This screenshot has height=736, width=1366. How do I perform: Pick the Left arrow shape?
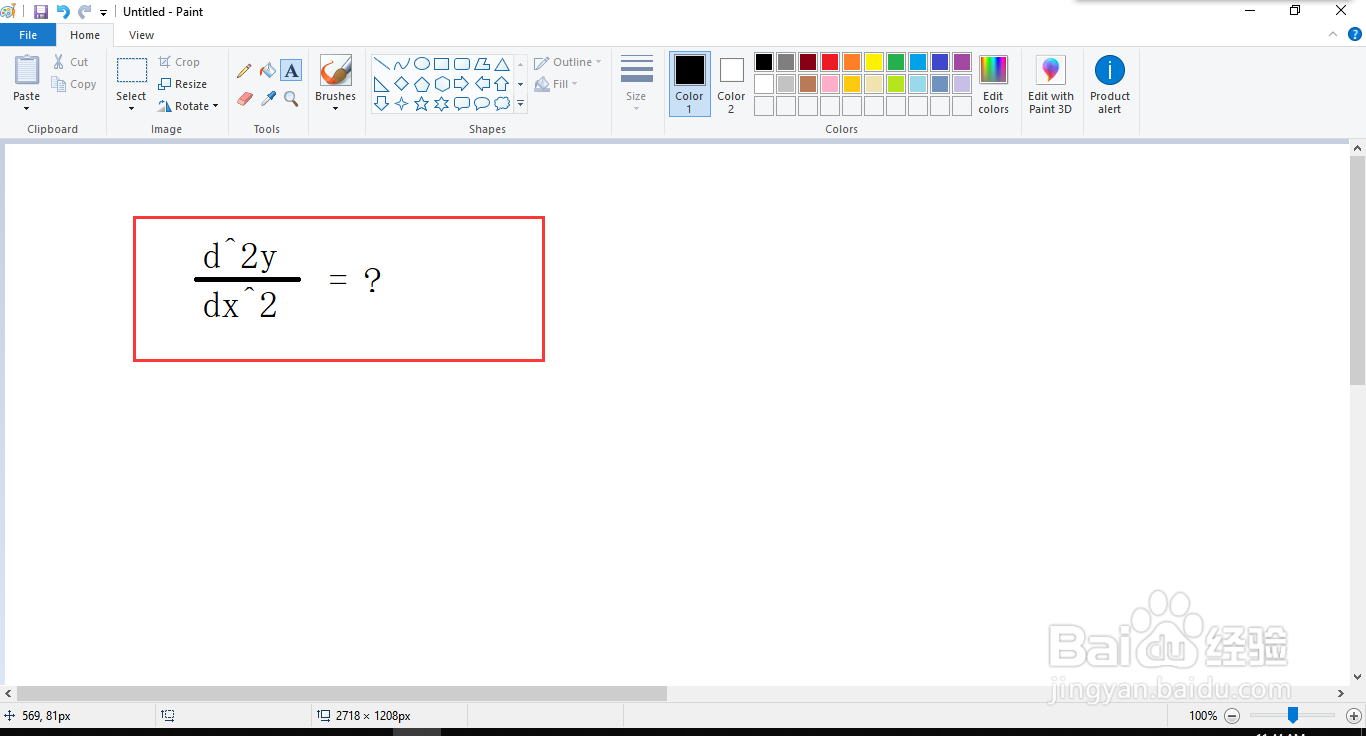pyautogui.click(x=481, y=84)
